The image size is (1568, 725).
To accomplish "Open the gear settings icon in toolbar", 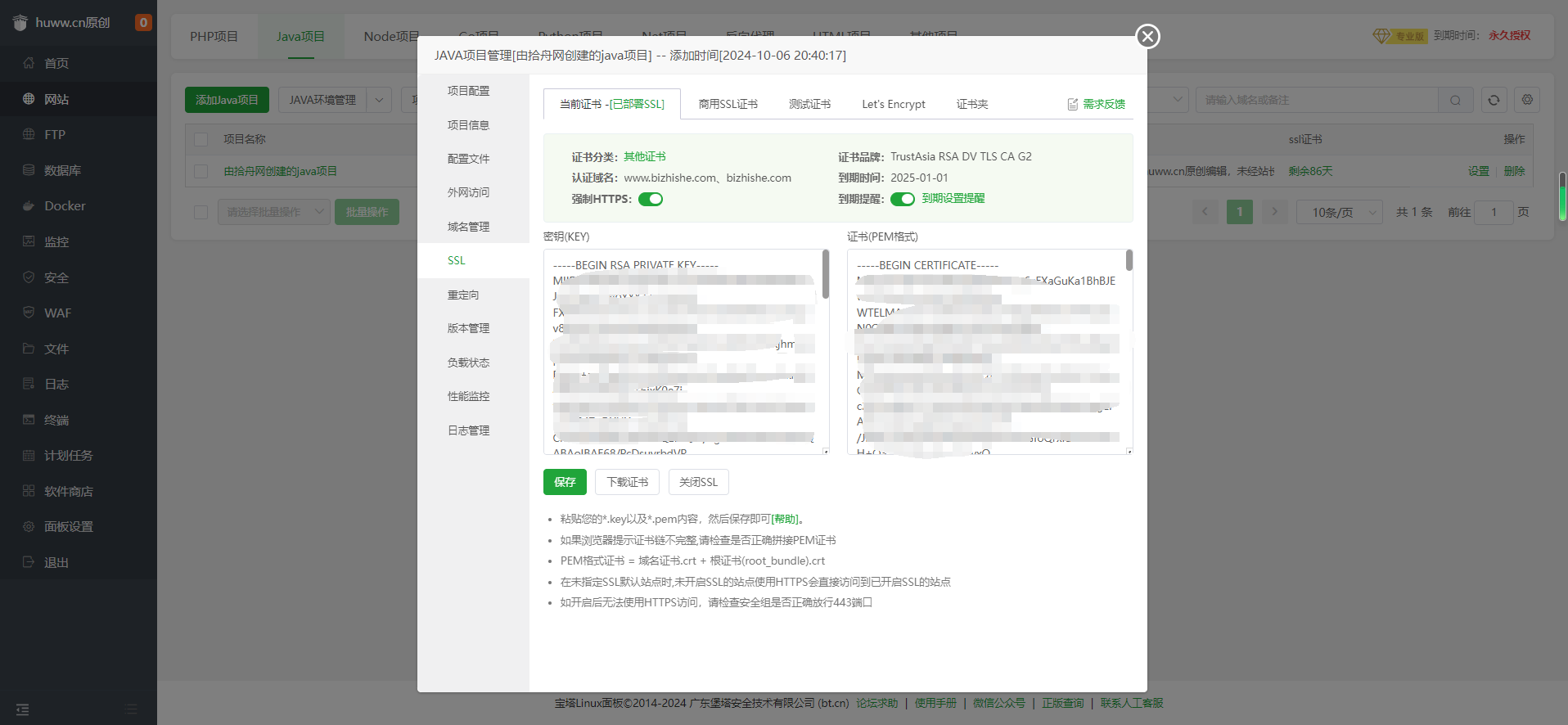I will click(x=1527, y=100).
